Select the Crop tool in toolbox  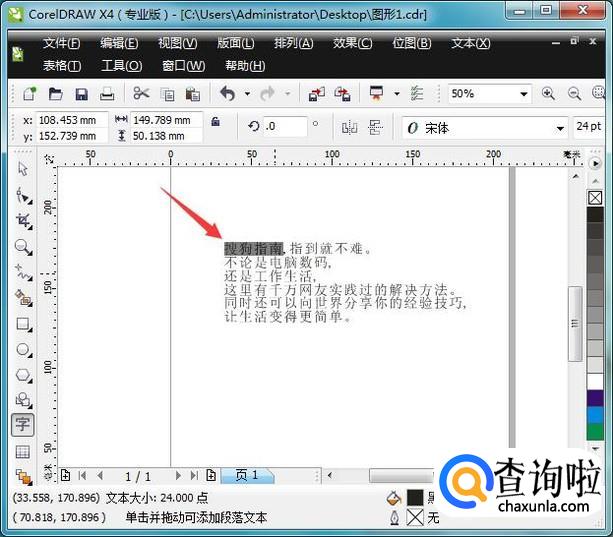[22, 220]
